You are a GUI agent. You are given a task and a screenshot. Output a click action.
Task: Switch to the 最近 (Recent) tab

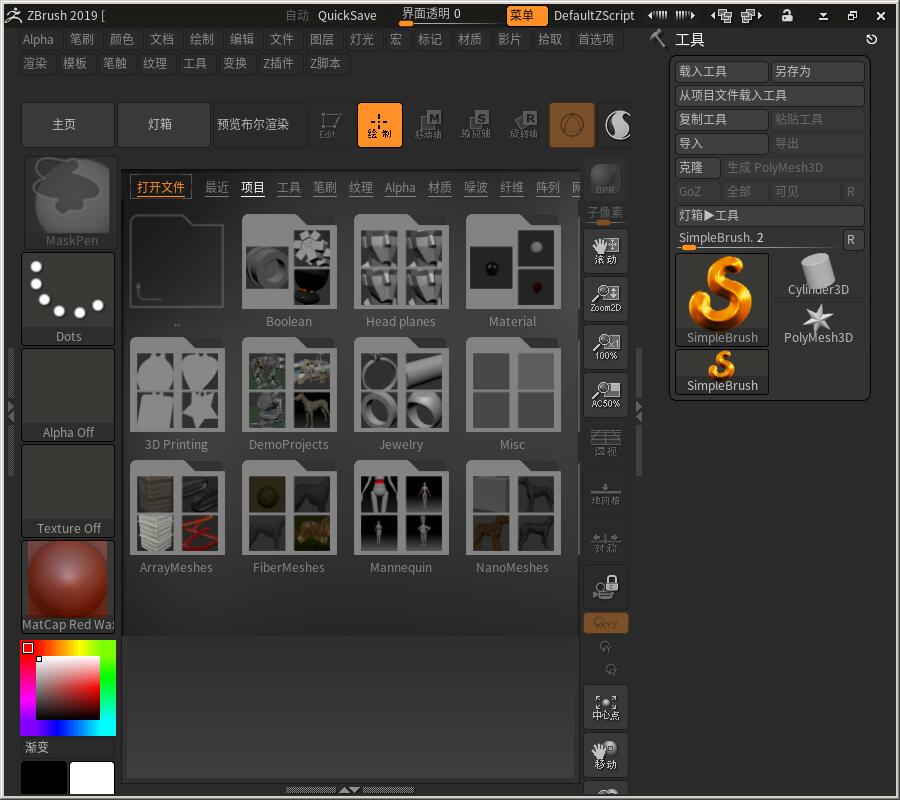217,188
